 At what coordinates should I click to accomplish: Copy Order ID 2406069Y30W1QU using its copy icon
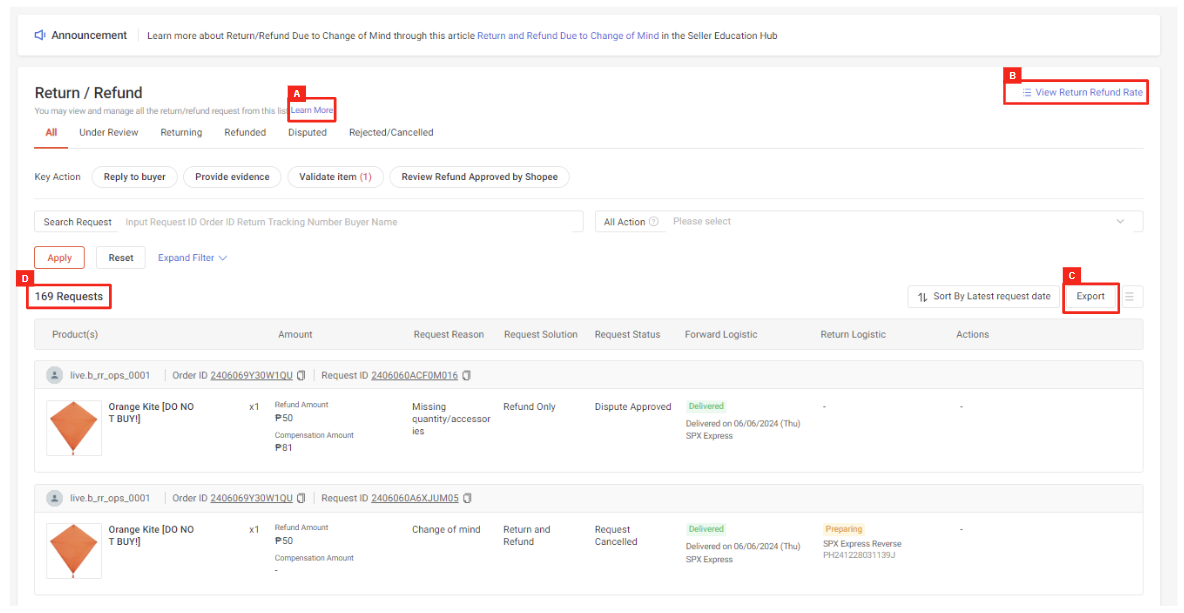pos(302,374)
